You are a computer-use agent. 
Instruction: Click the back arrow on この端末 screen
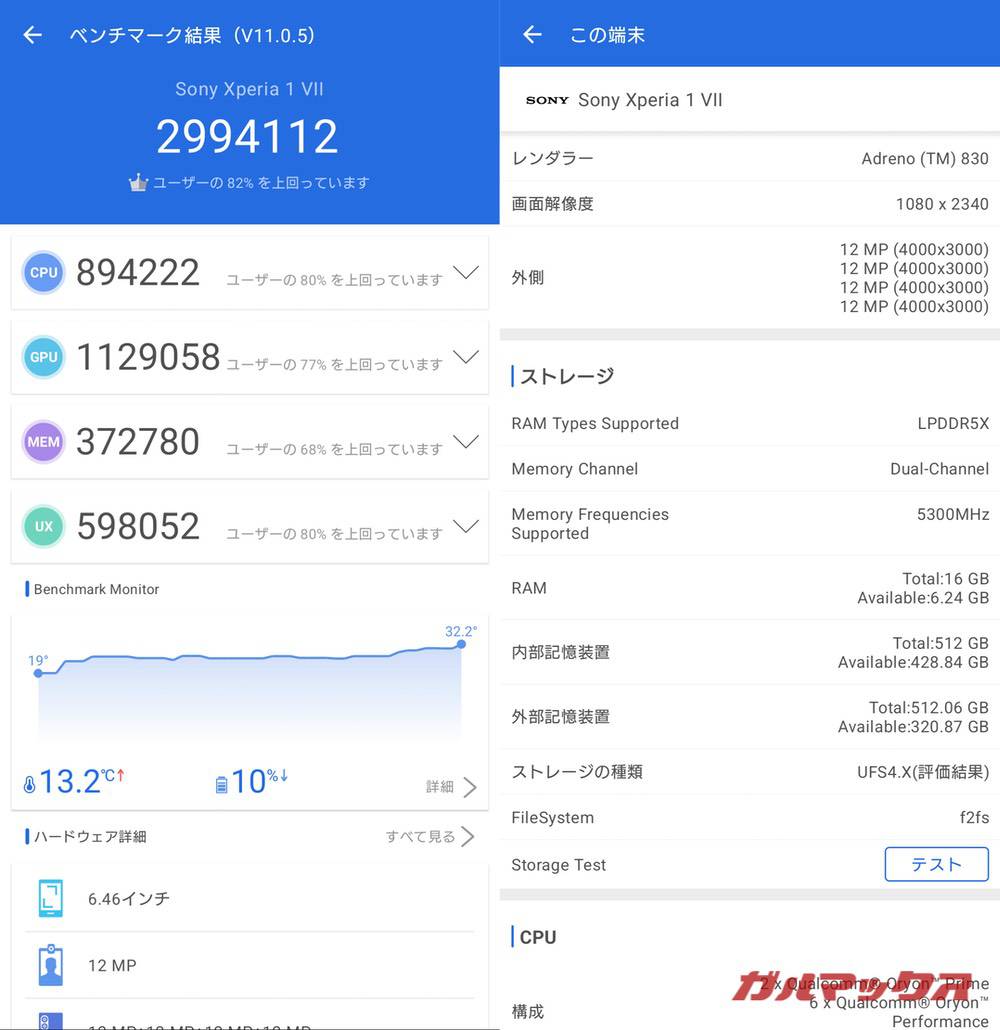(x=531, y=34)
